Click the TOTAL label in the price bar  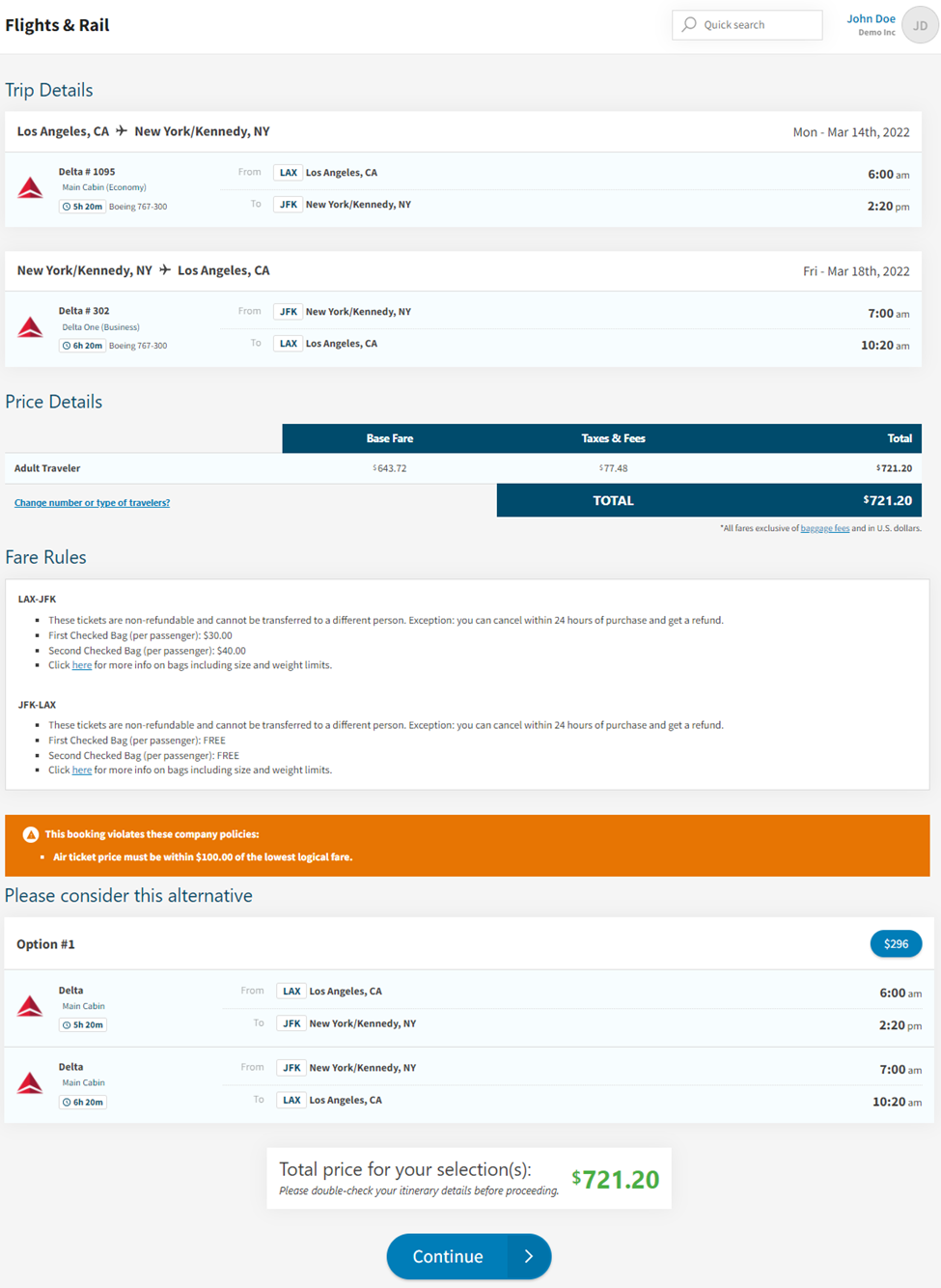click(613, 500)
